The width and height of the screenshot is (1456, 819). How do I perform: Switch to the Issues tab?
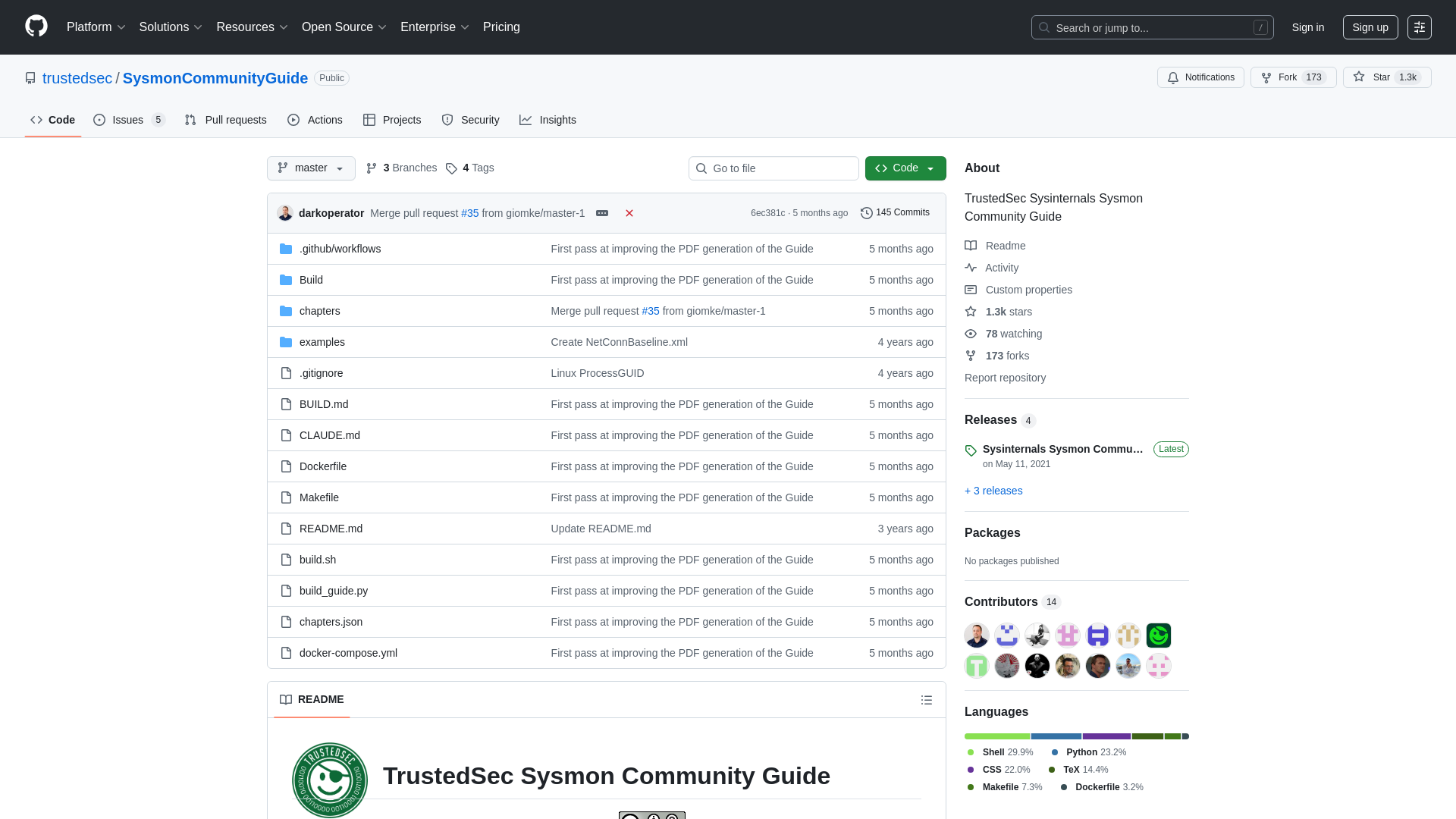[x=127, y=119]
